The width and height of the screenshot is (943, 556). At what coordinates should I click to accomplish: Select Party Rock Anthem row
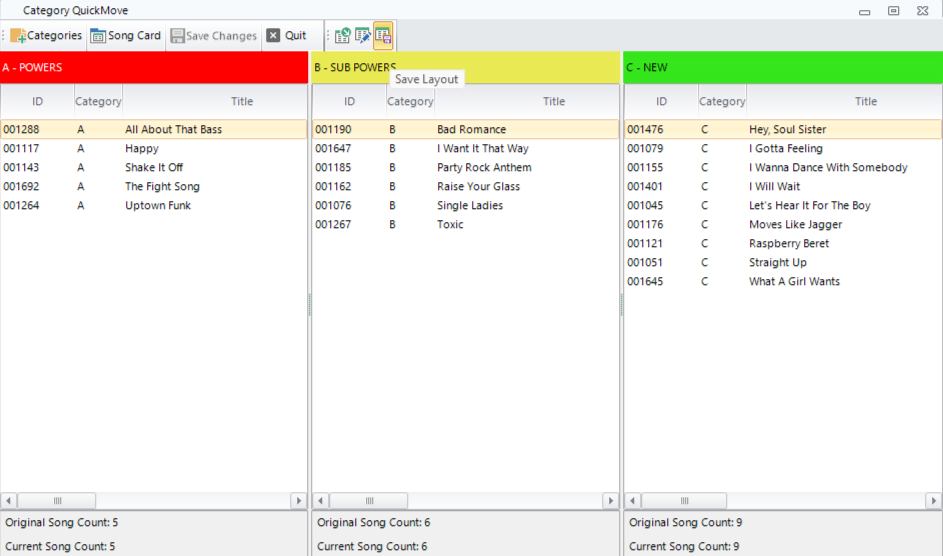tap(484, 168)
